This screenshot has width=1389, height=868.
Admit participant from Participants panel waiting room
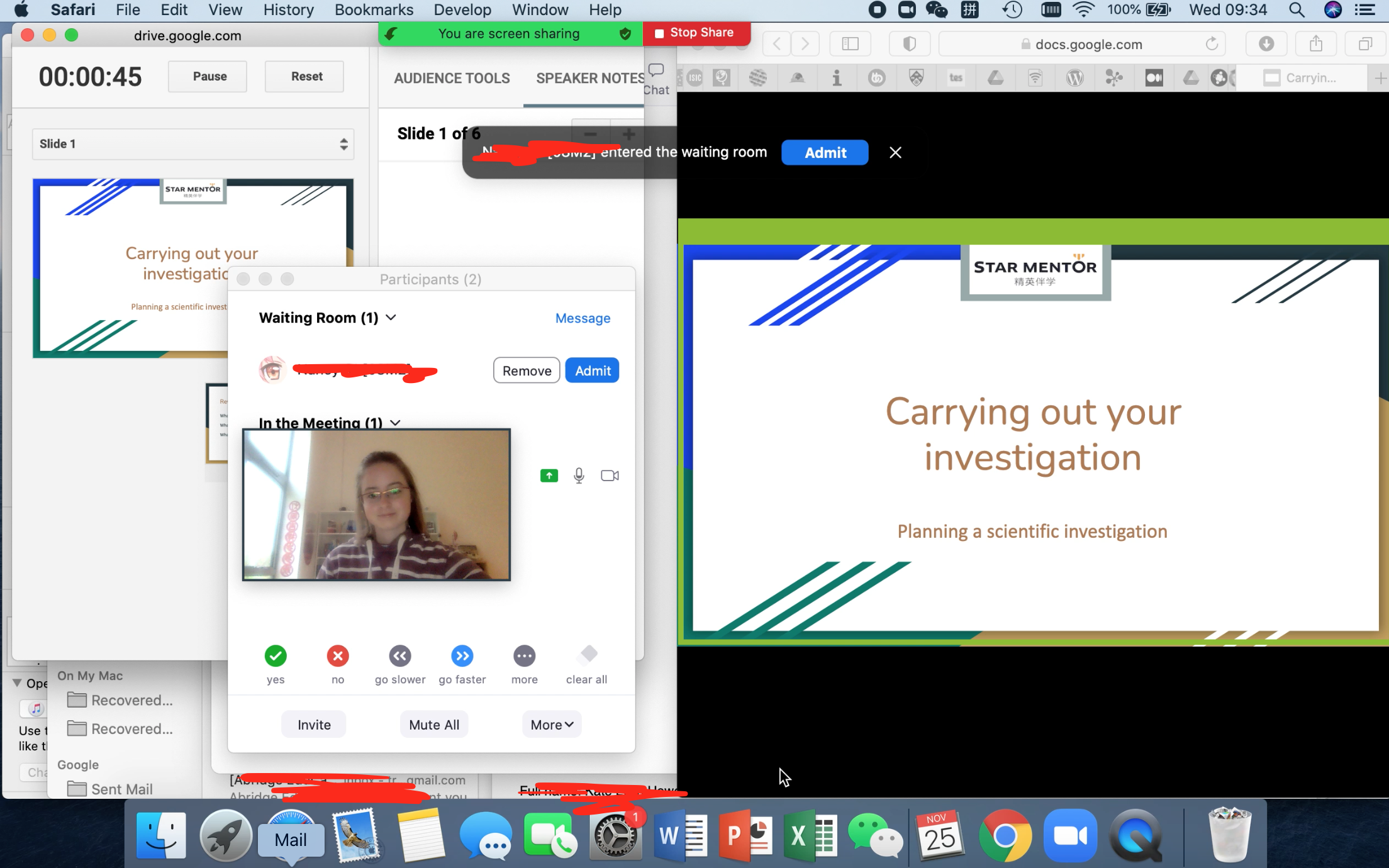pos(592,370)
